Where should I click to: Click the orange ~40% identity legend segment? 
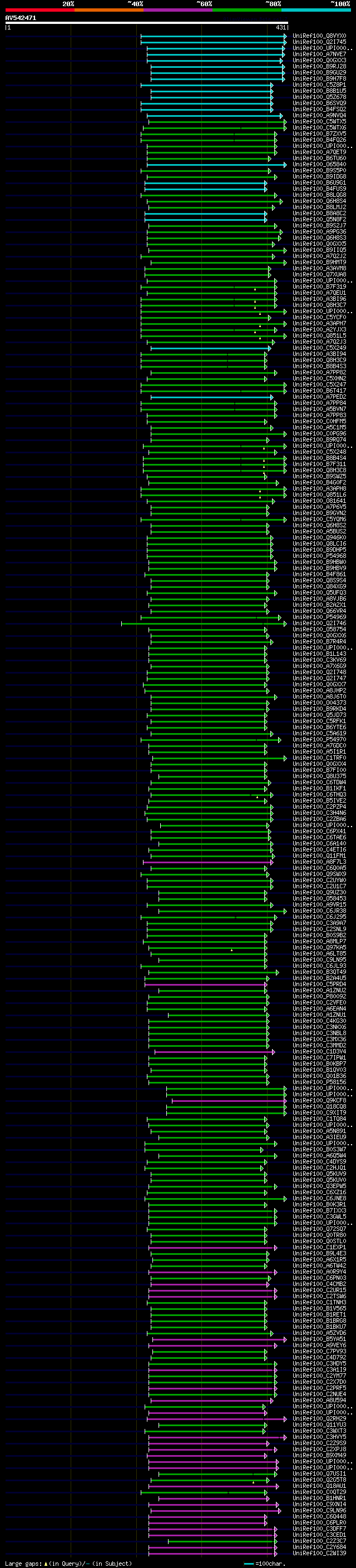[109, 10]
